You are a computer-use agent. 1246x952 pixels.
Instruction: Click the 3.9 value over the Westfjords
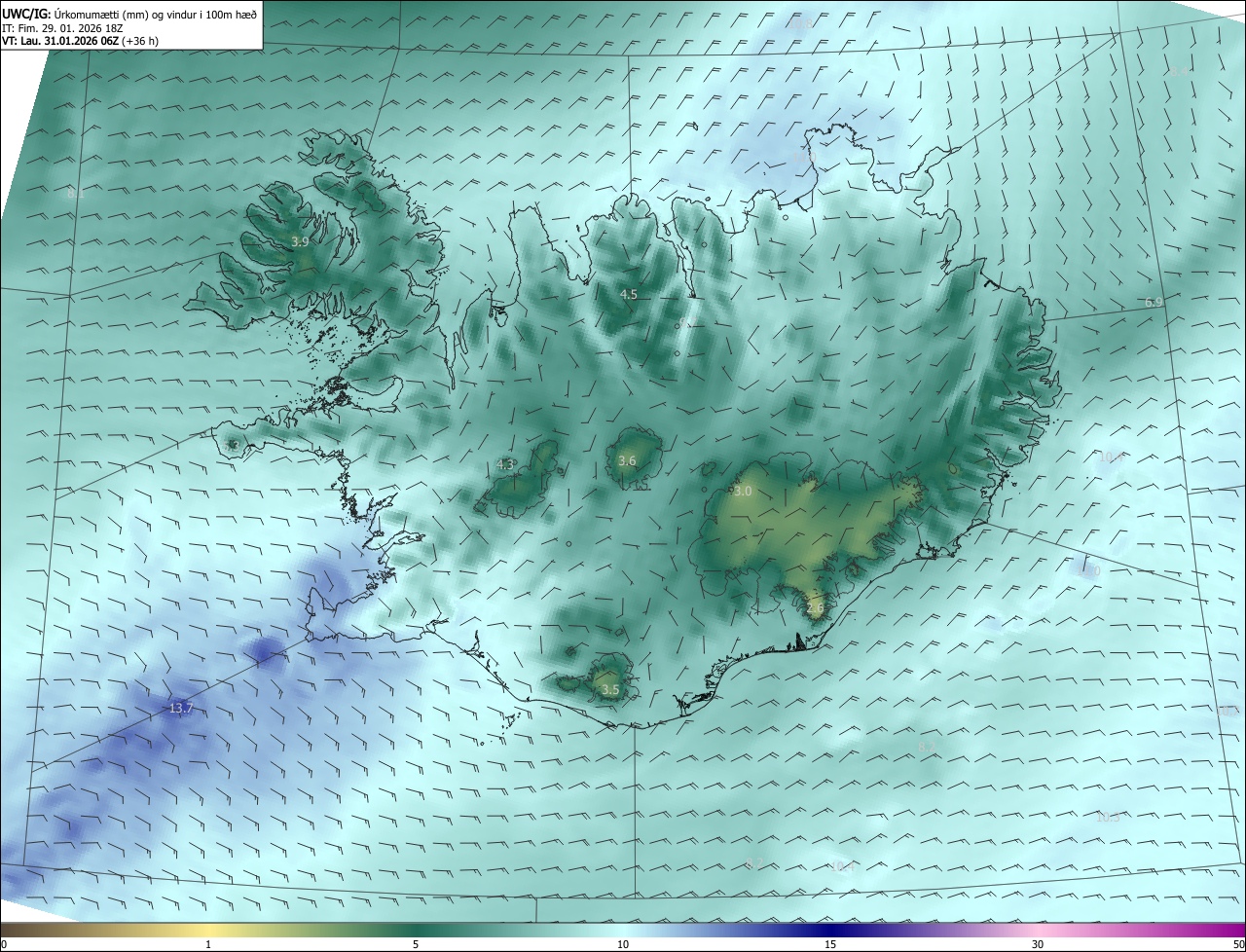(x=300, y=242)
